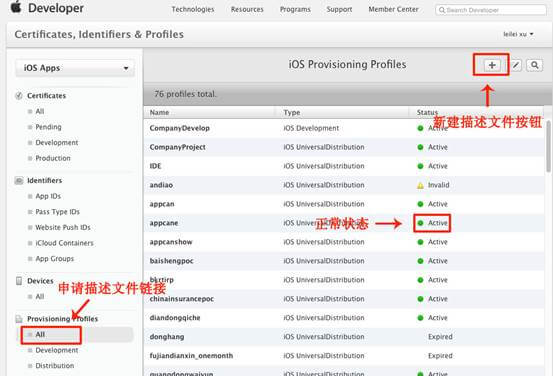Open Pending certificates link

pos(48,127)
